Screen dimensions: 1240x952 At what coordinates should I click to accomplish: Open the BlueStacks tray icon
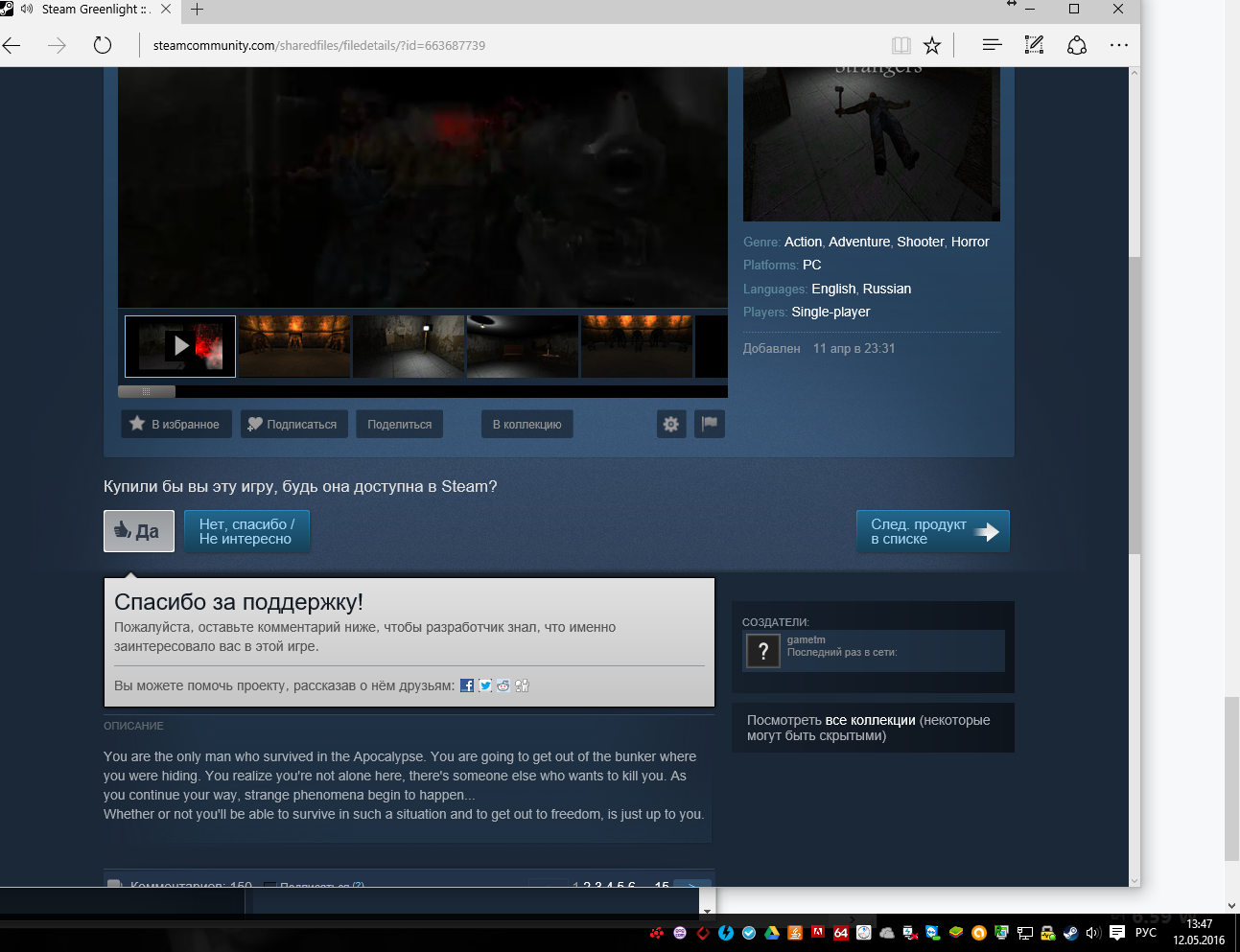click(x=956, y=933)
